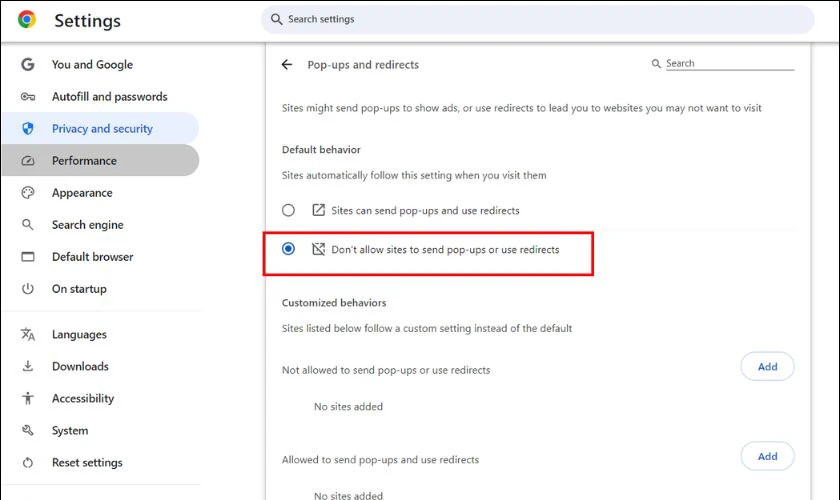The width and height of the screenshot is (840, 500).
Task: Focus the Search settings field
Action: (537, 19)
